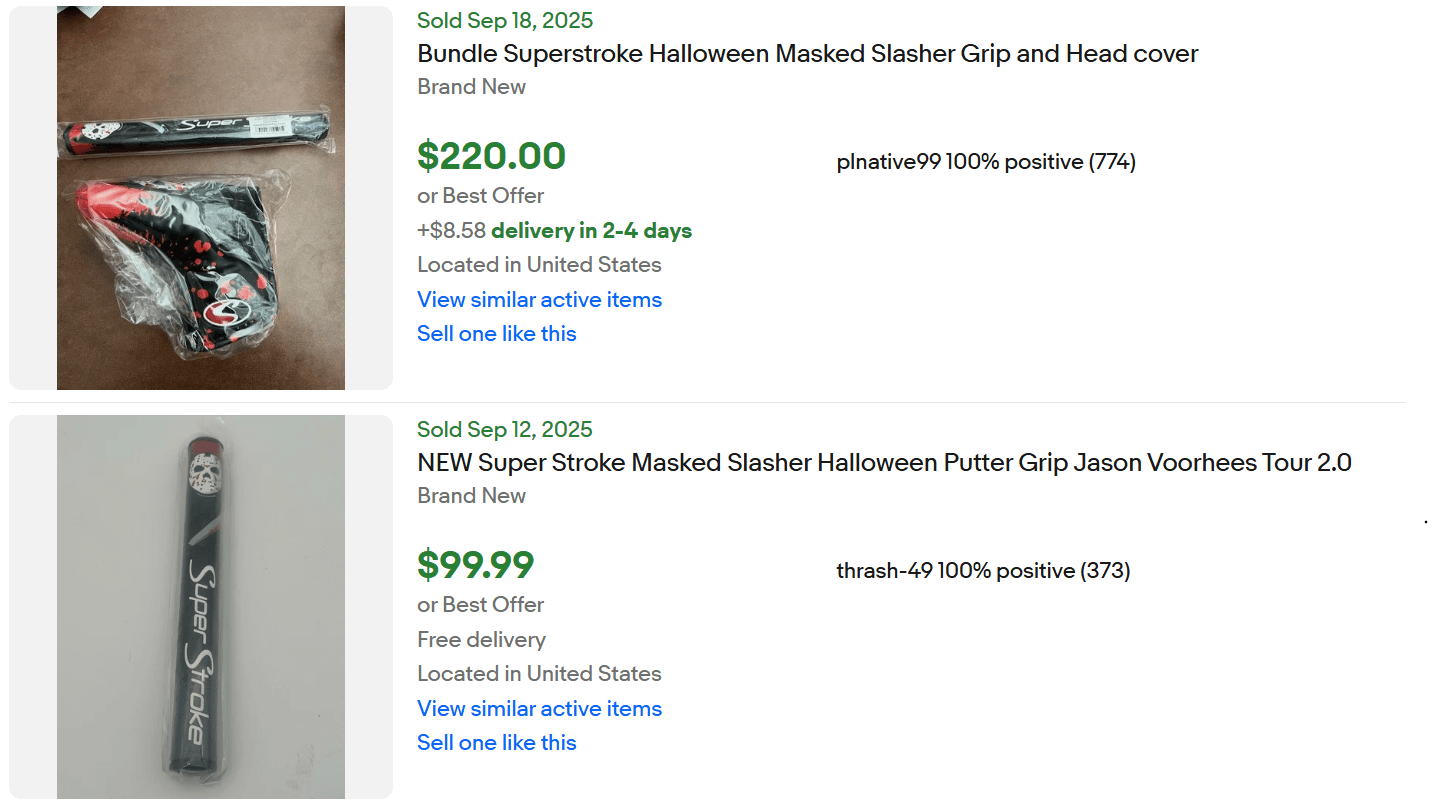This screenshot has height=810, width=1440.
Task: Click 'or Best Offer' under $220.00
Action: [480, 196]
